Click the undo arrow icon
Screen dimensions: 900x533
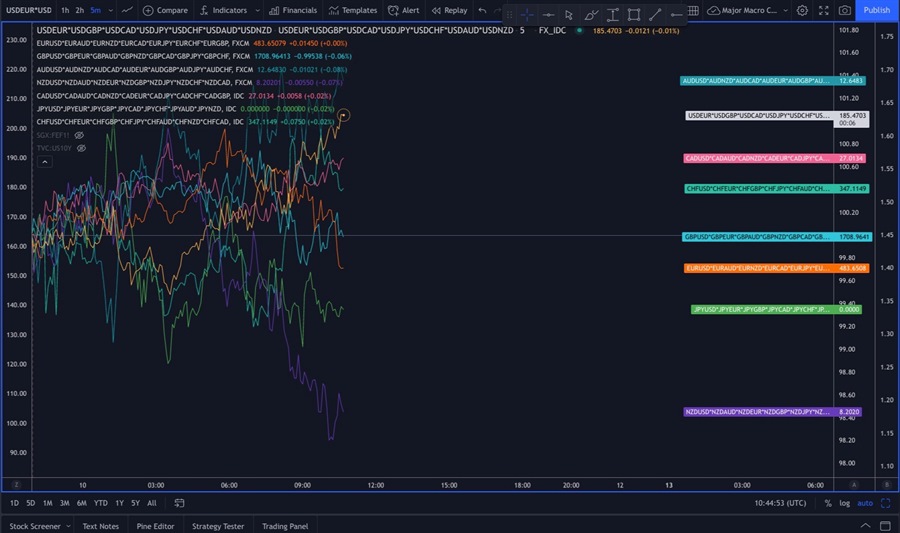click(x=483, y=10)
